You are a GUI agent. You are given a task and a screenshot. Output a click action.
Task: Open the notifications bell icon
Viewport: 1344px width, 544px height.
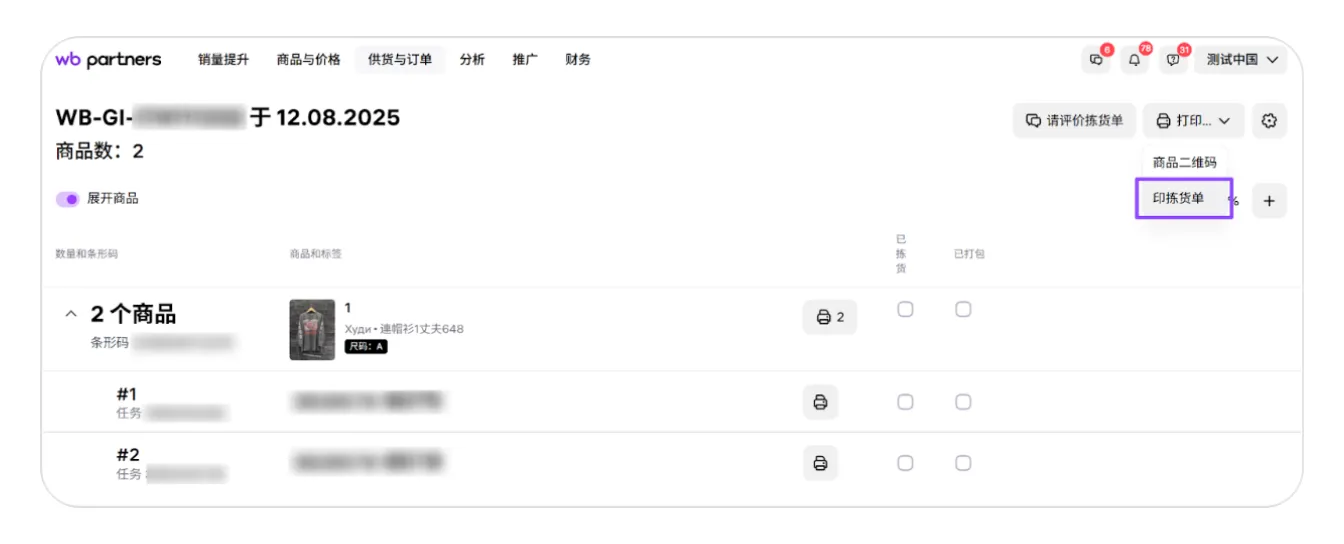pyautogui.click(x=1135, y=60)
